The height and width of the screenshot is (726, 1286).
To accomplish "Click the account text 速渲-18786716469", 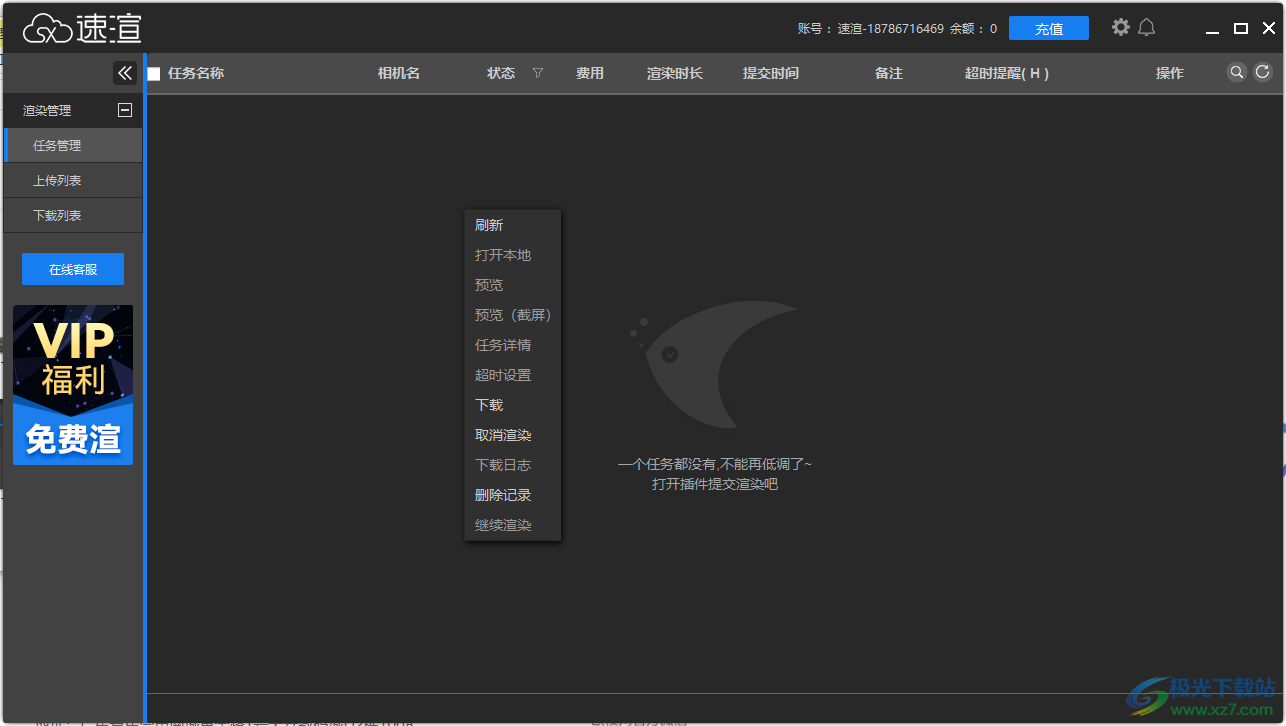I will coord(890,29).
